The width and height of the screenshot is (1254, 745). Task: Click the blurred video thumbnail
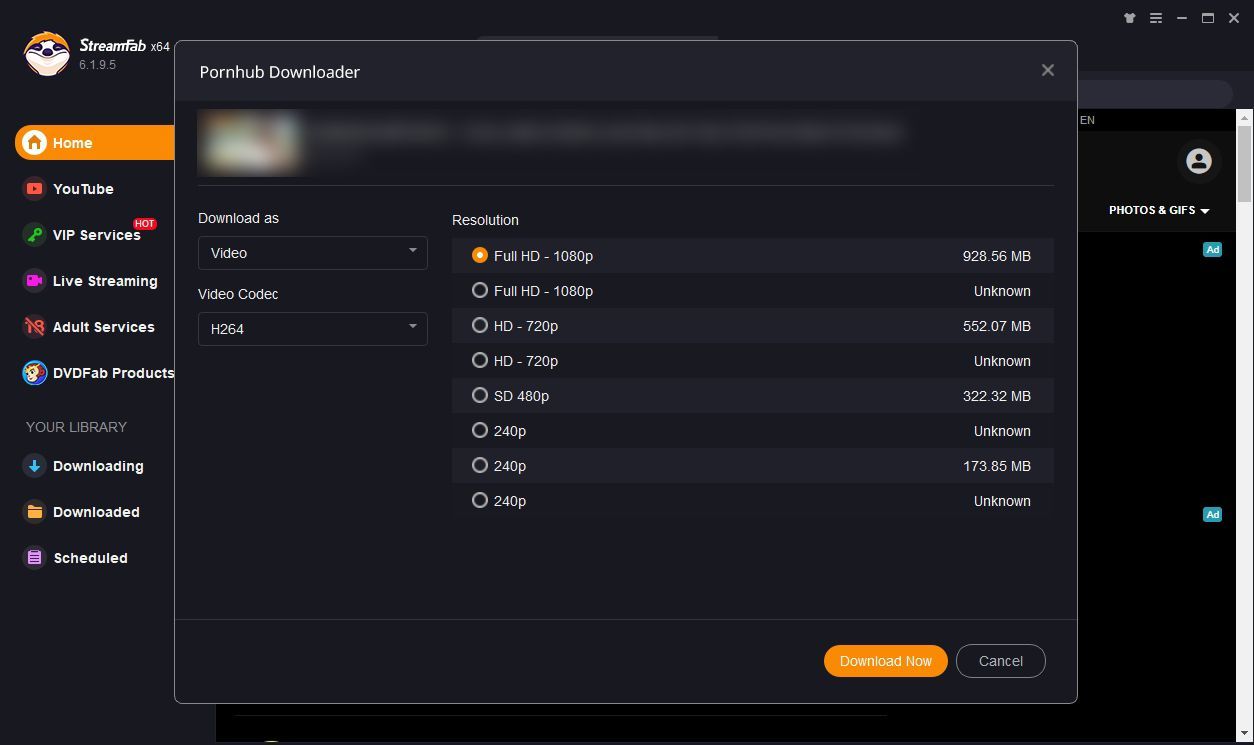click(250, 142)
